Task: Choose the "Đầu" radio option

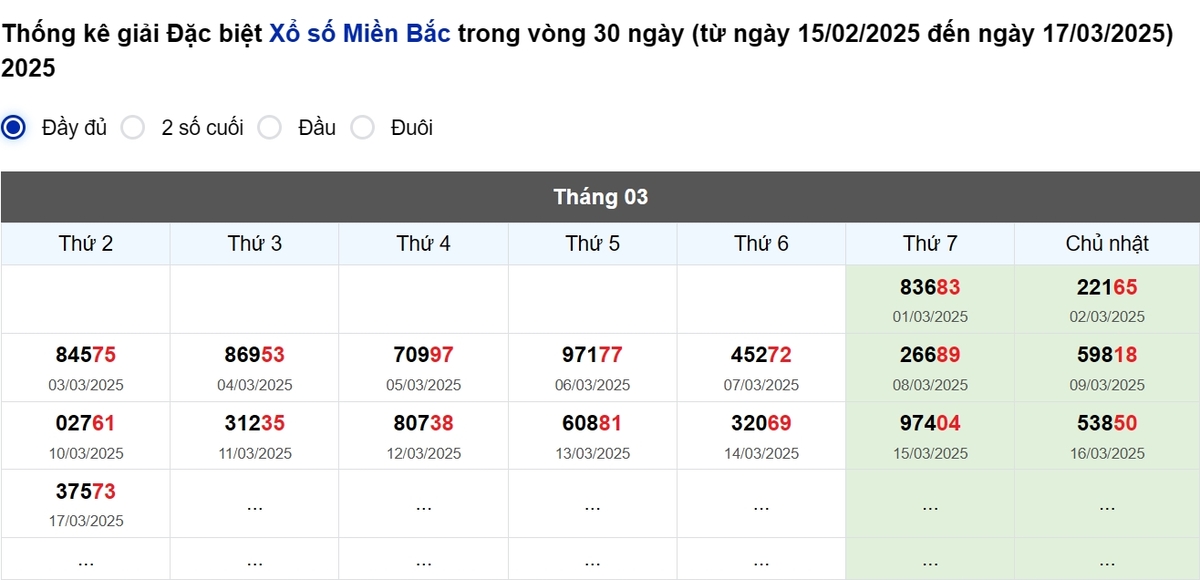Action: [269, 127]
